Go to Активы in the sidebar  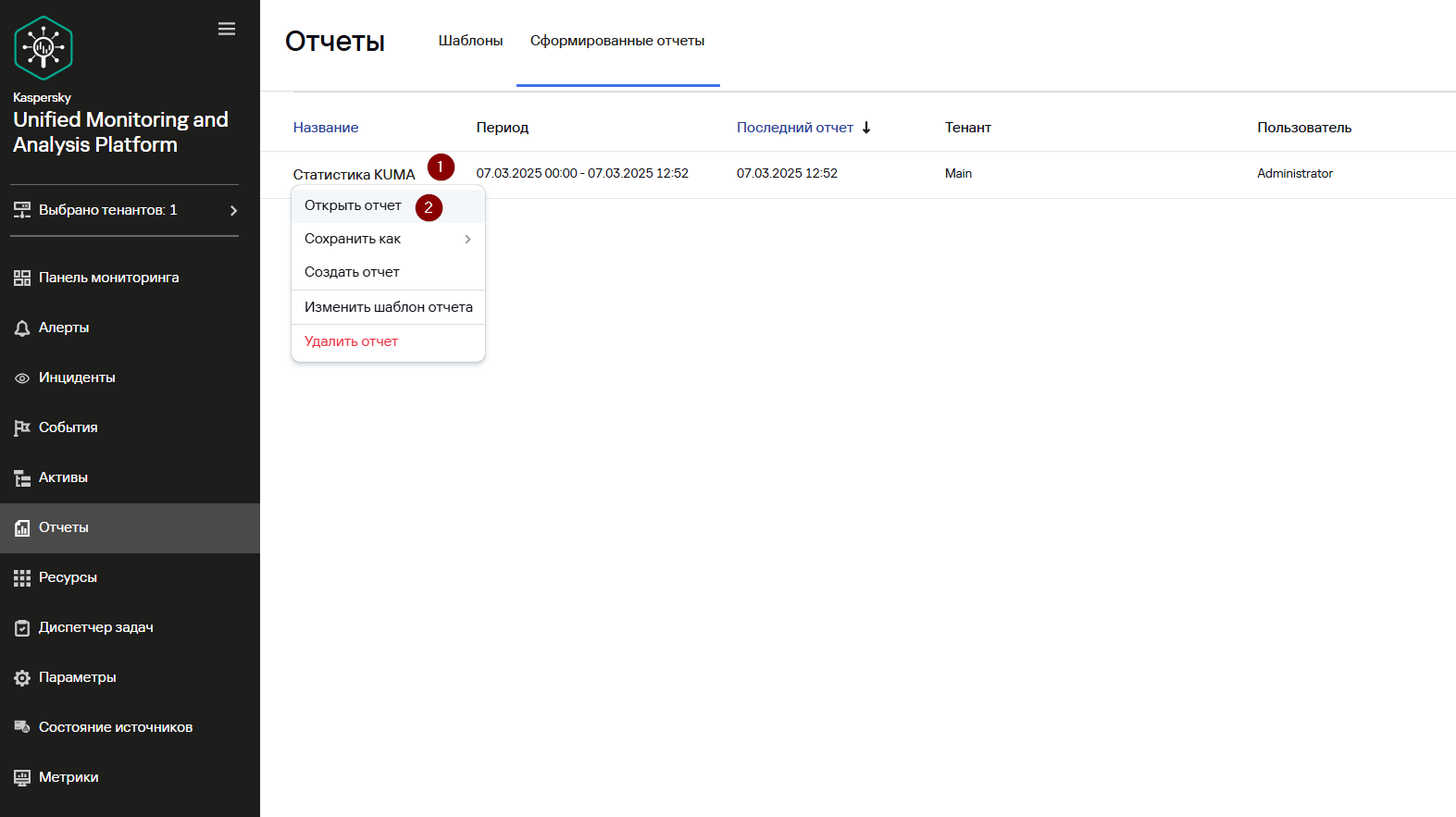click(x=130, y=477)
